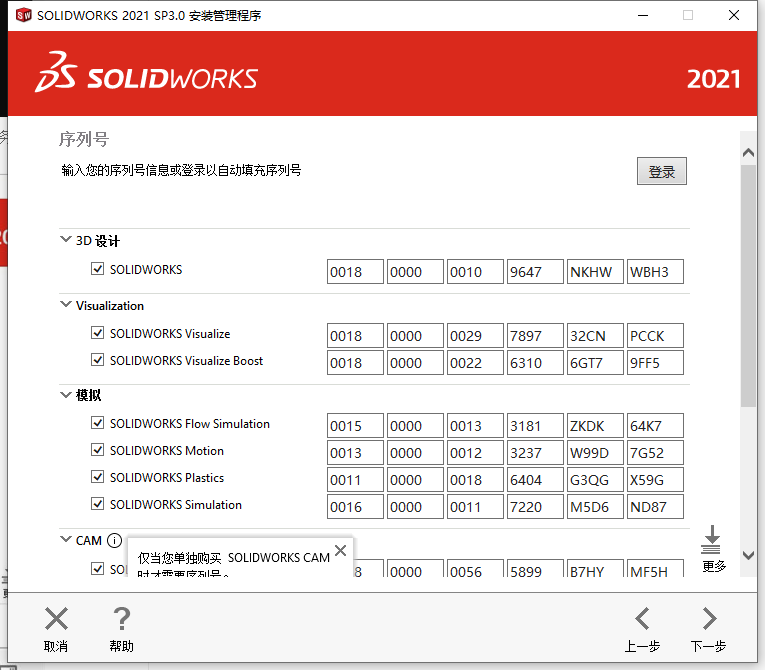Disable the SOLIDWORKS Plastics checkbox

click(98, 477)
